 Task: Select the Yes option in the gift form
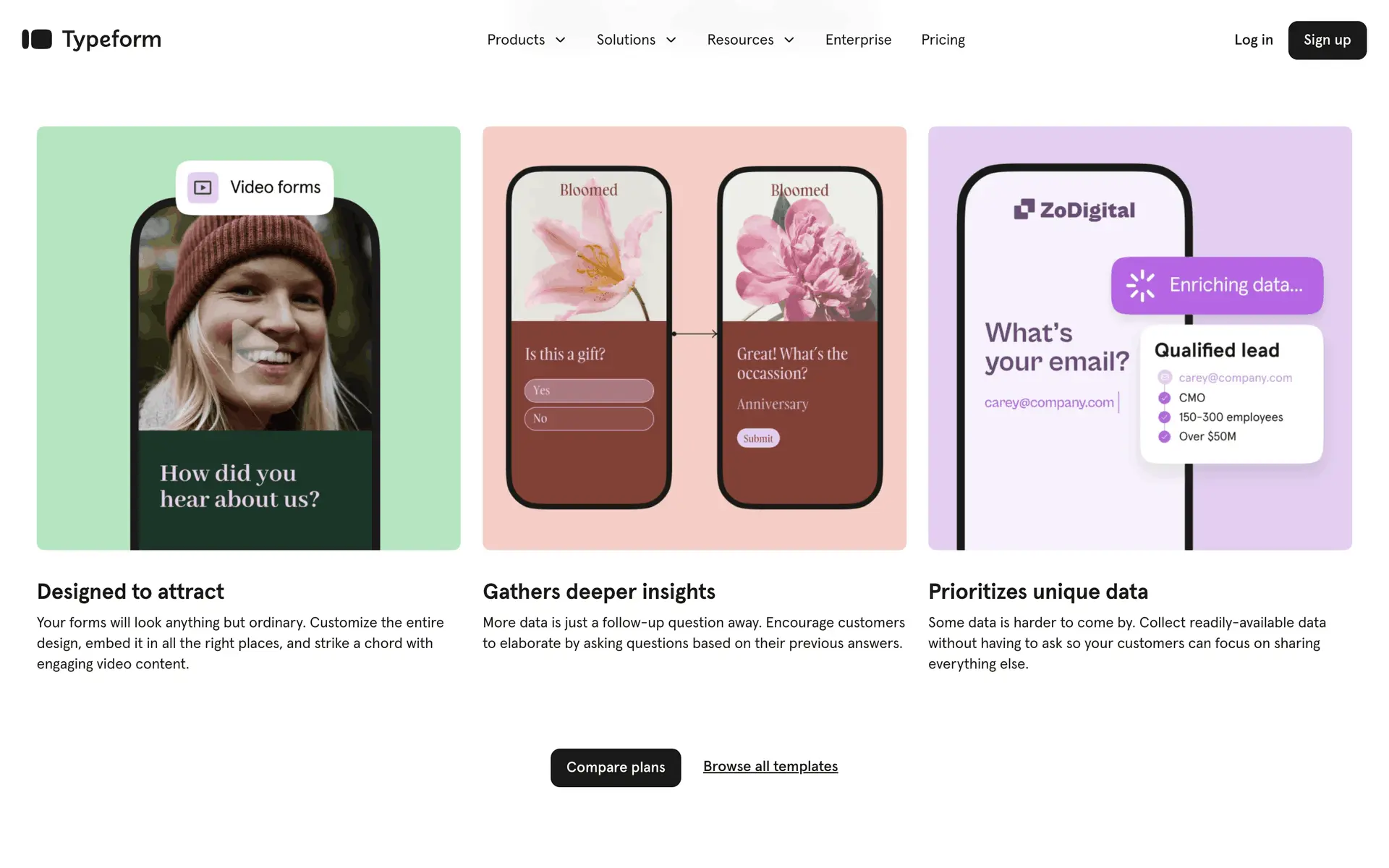point(589,391)
